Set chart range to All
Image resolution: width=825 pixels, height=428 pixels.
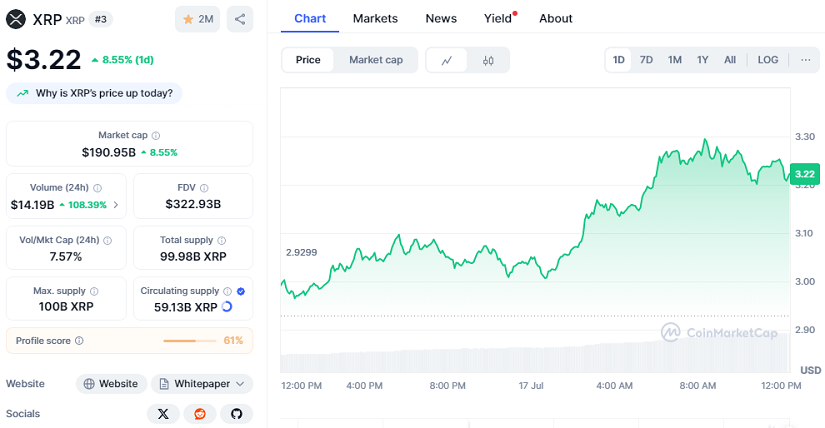coord(730,60)
